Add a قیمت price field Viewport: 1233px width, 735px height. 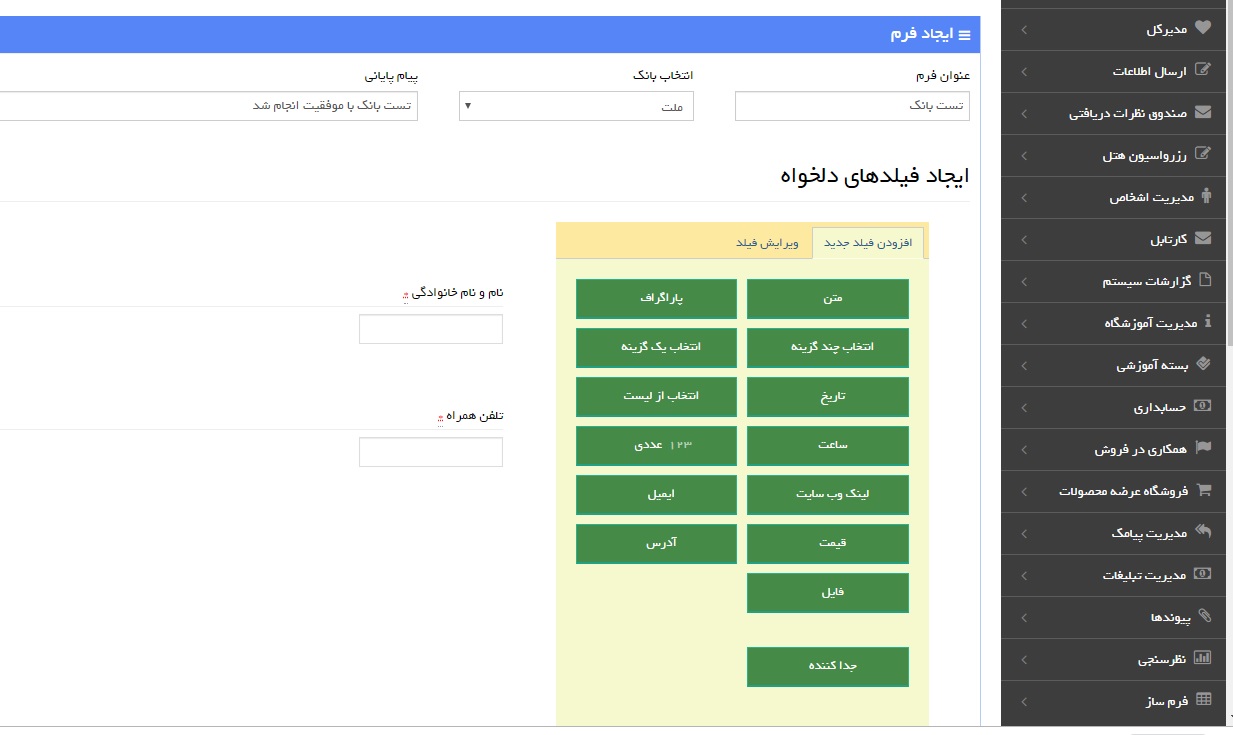(828, 543)
